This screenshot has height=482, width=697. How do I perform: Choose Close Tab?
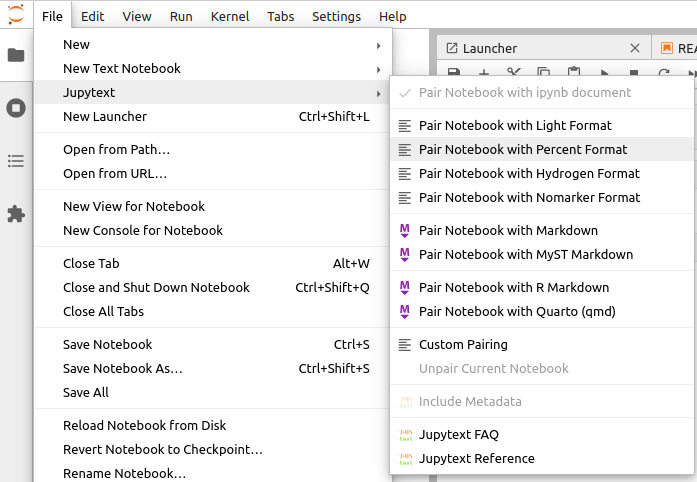213,263
